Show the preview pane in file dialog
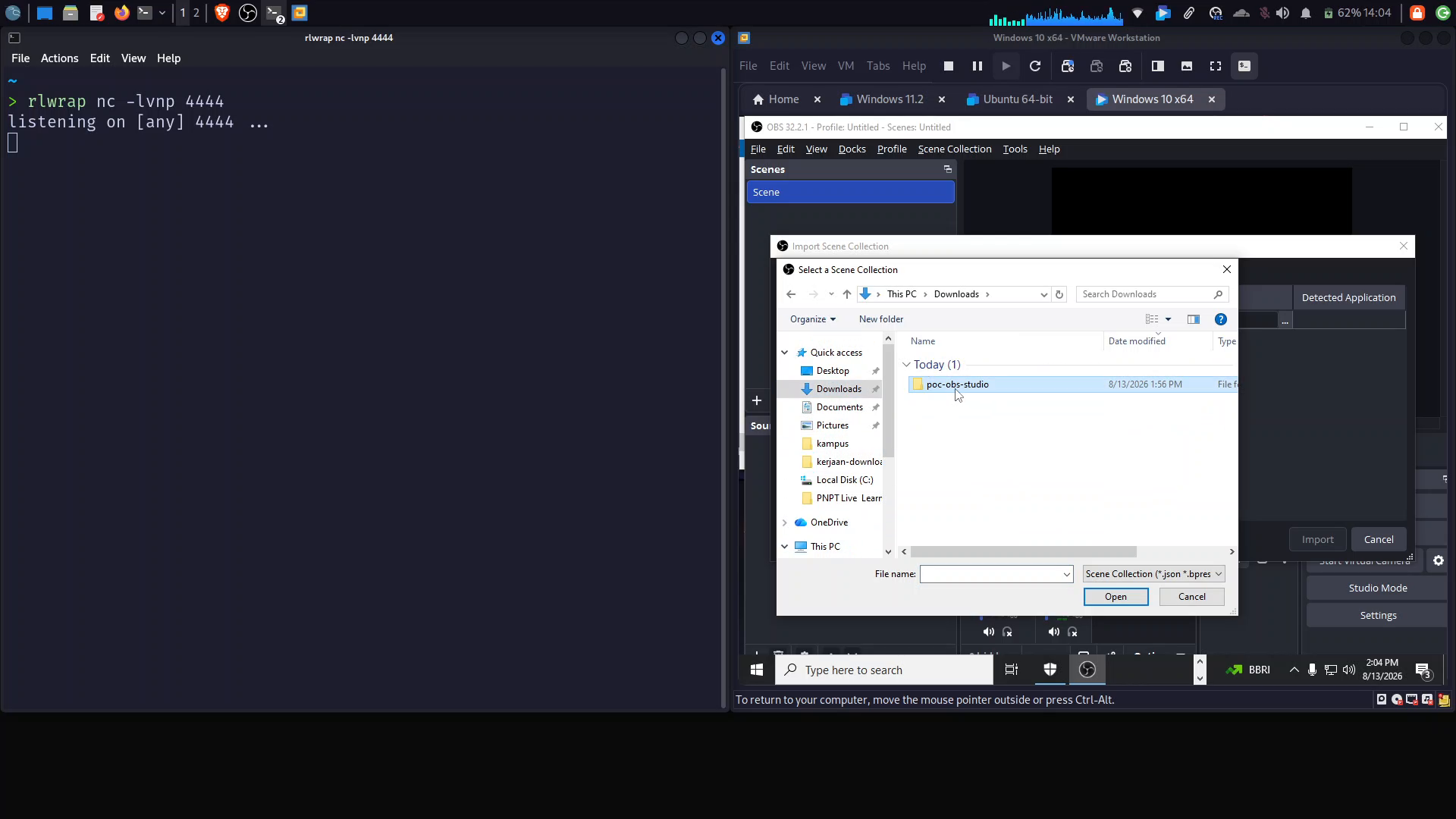The height and width of the screenshot is (819, 1456). pos(1193,319)
